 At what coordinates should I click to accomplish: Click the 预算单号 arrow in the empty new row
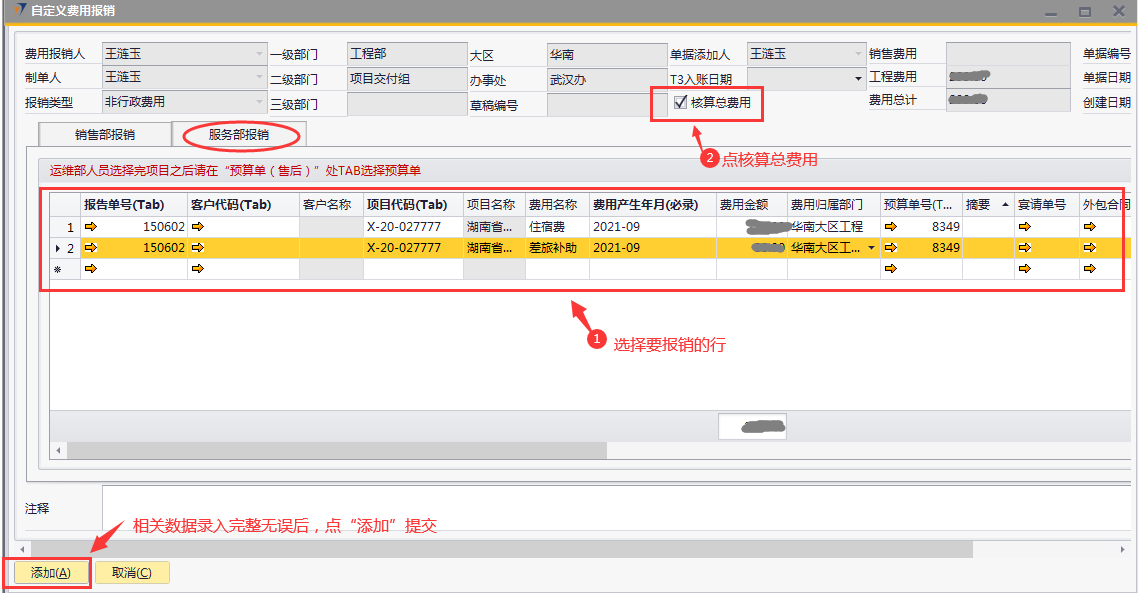890,269
